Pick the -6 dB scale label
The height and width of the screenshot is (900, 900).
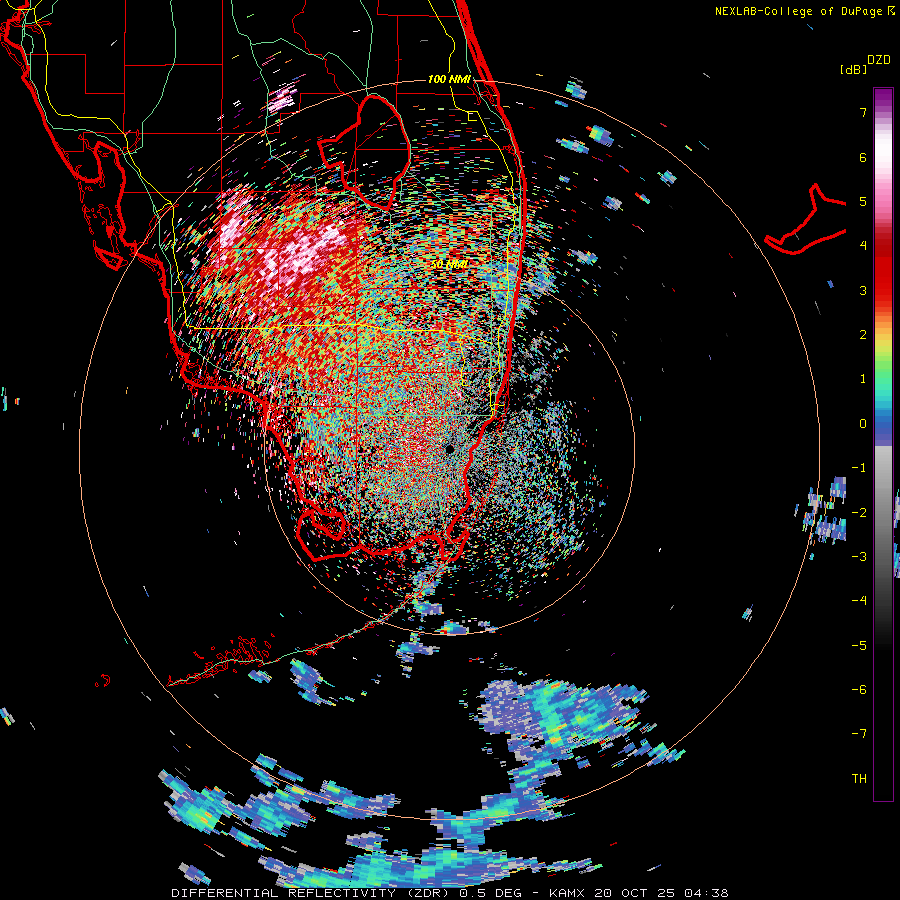click(x=859, y=690)
